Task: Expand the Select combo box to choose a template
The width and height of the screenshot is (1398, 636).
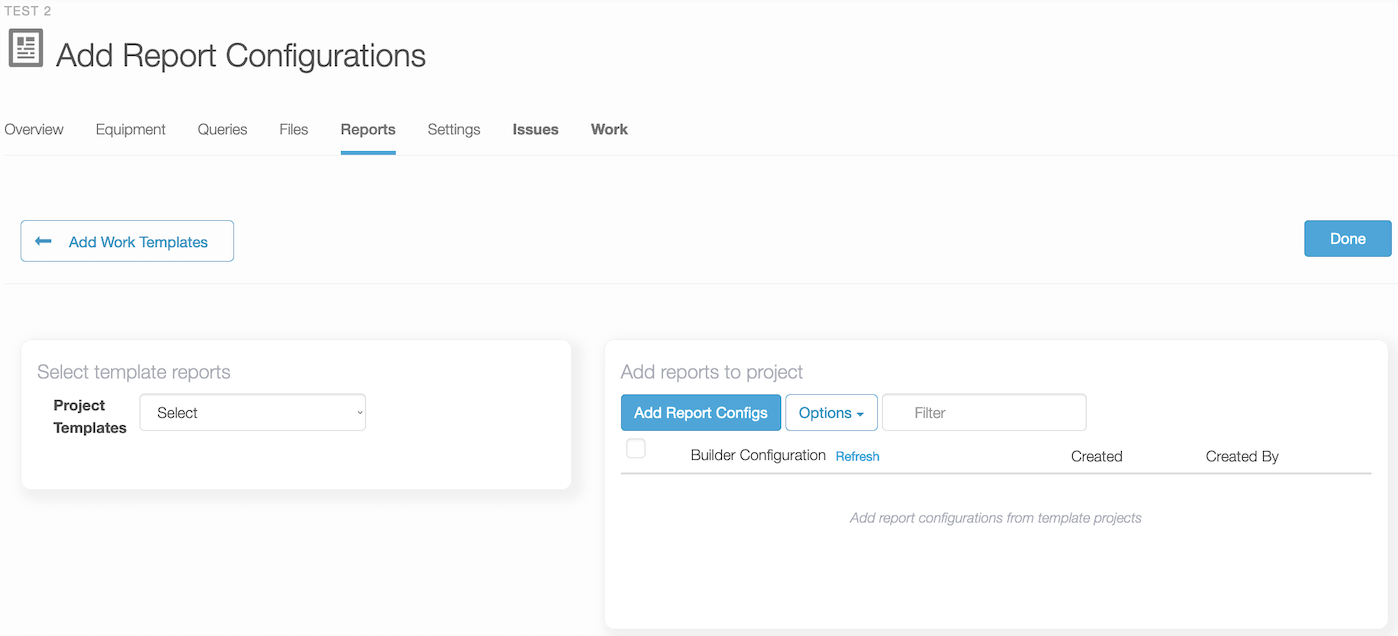Action: (x=252, y=412)
